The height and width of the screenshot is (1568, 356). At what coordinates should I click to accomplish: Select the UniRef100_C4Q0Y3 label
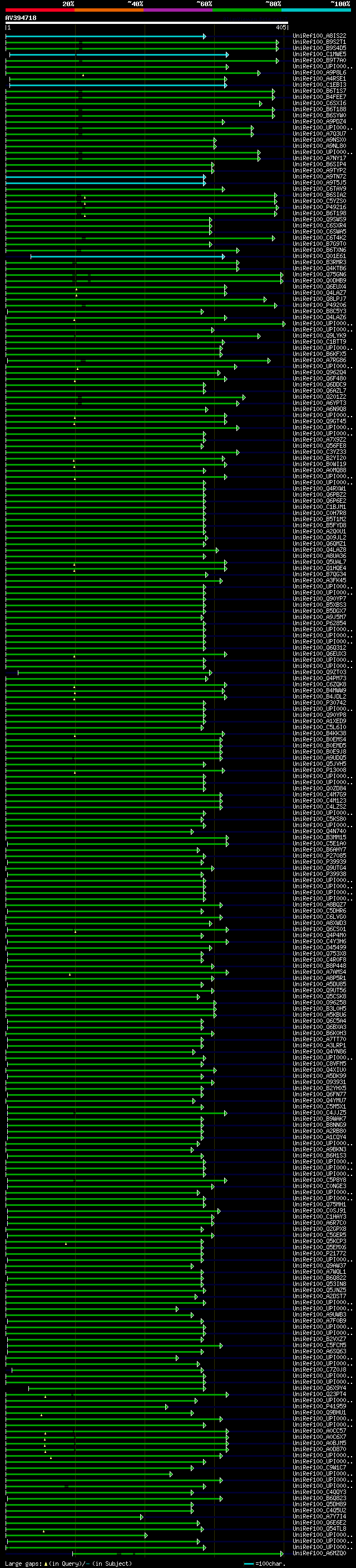coord(319,1492)
